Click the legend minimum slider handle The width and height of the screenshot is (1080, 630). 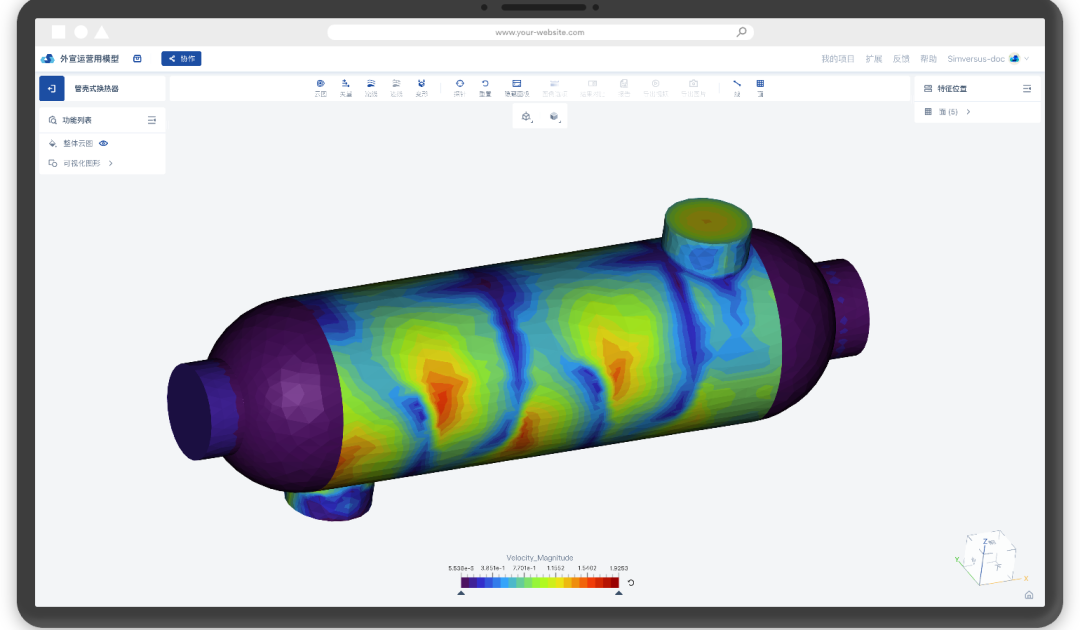[x=461, y=593]
